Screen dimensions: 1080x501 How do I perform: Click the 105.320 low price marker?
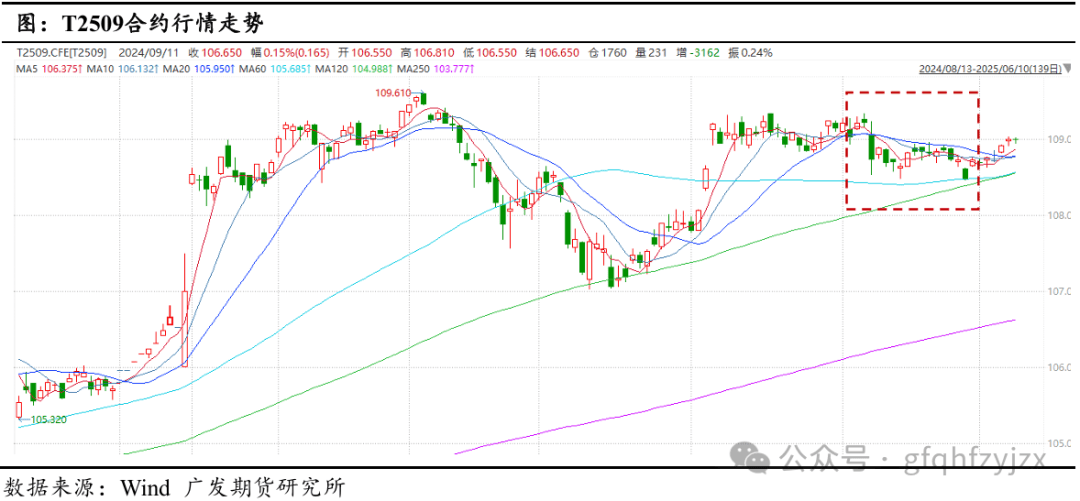point(48,420)
